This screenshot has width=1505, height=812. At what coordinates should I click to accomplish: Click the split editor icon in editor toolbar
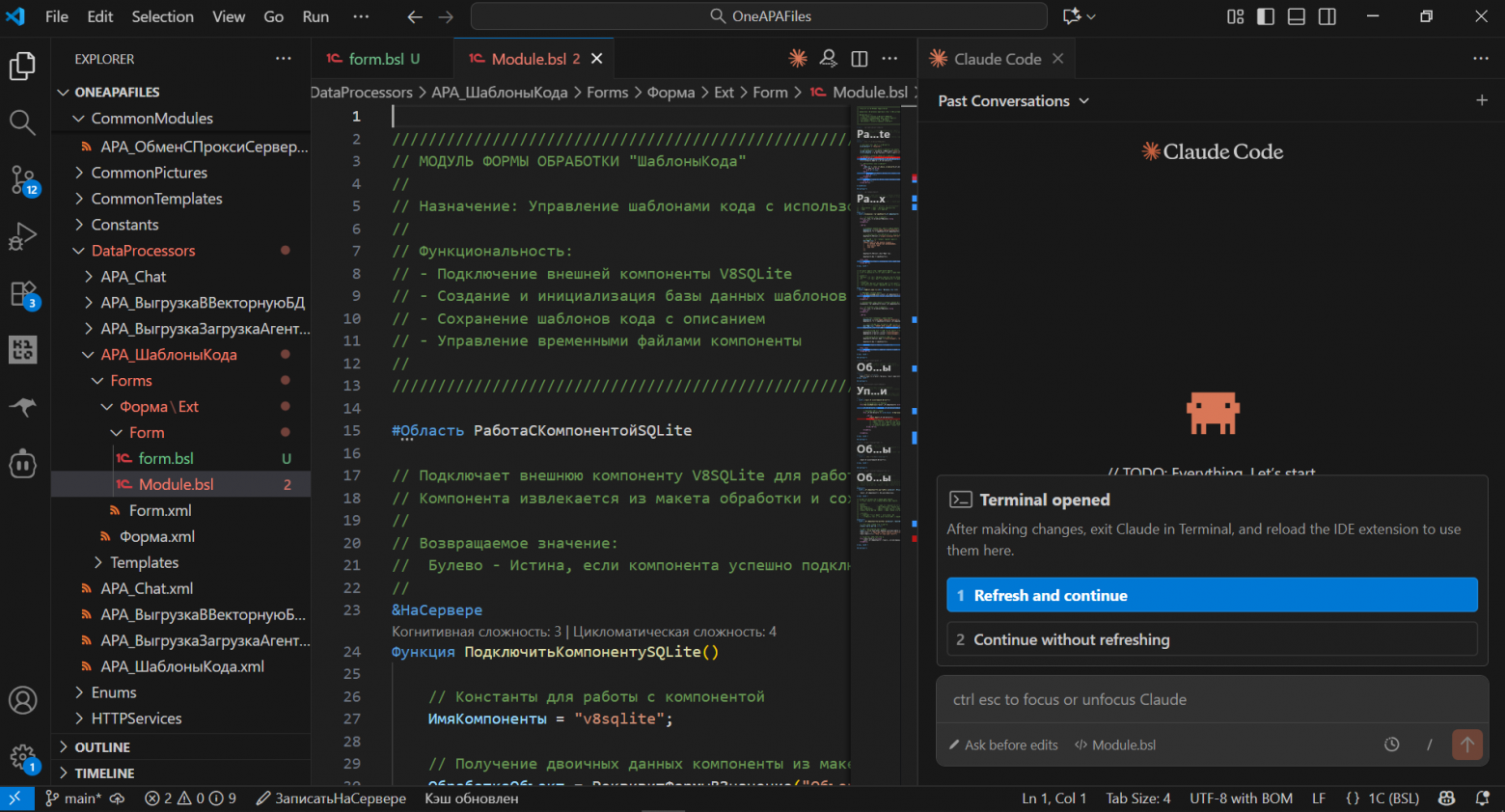859,58
